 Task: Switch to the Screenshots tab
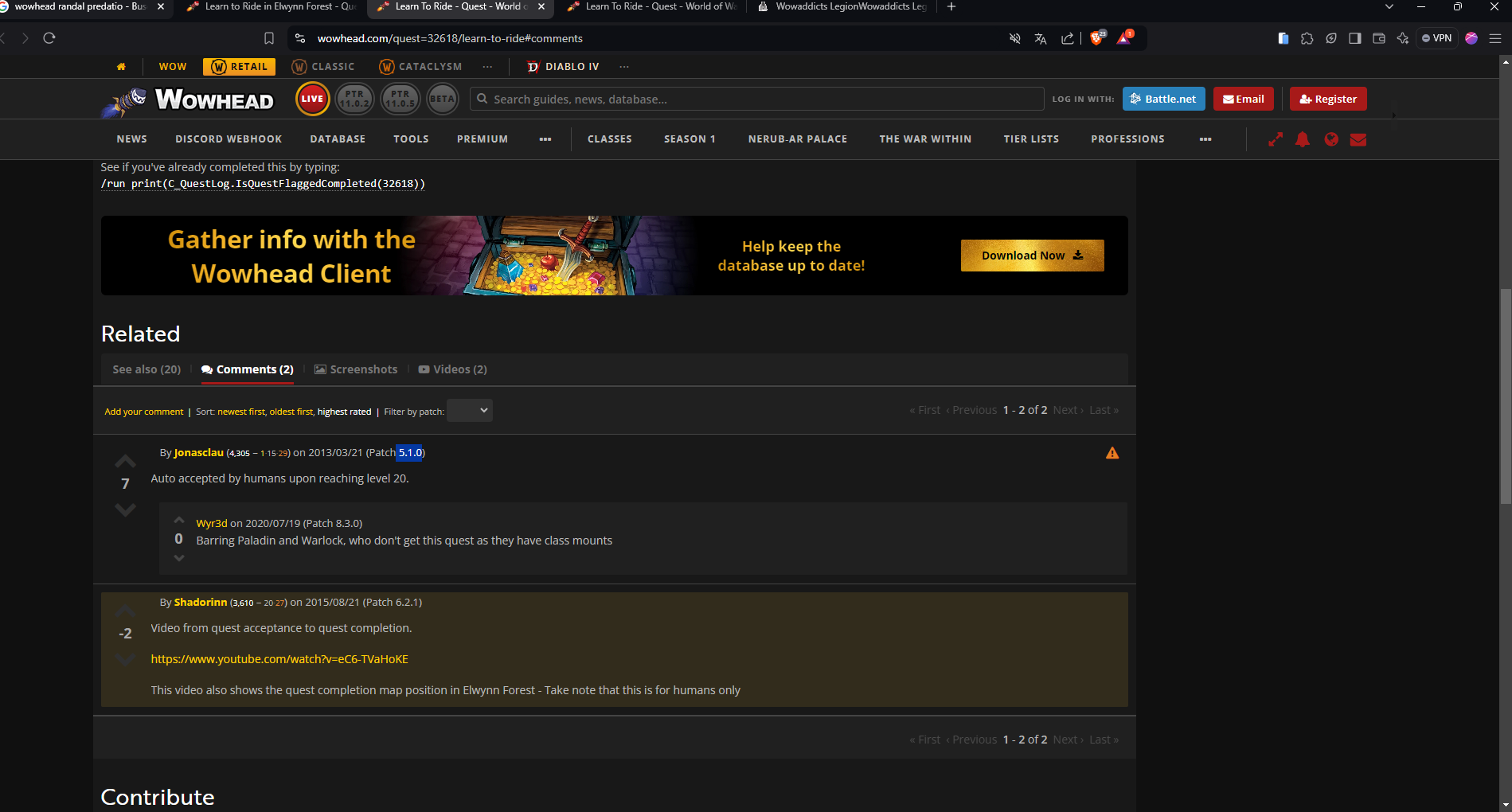(356, 369)
